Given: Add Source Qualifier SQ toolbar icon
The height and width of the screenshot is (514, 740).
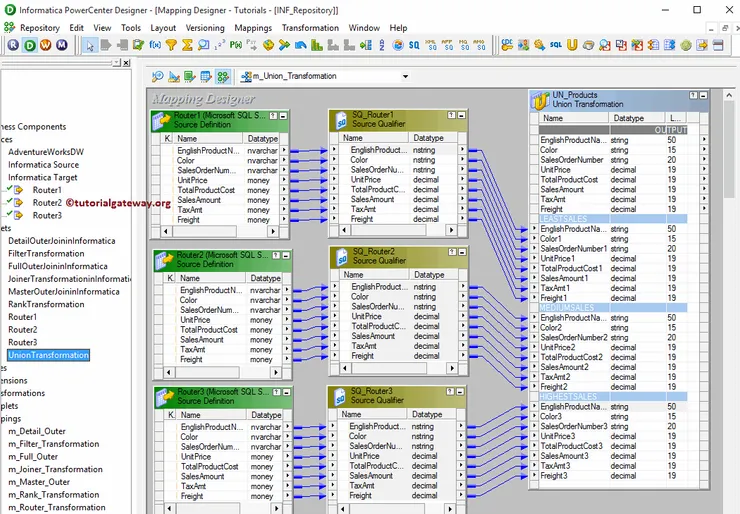Looking at the screenshot, I should (x=414, y=45).
